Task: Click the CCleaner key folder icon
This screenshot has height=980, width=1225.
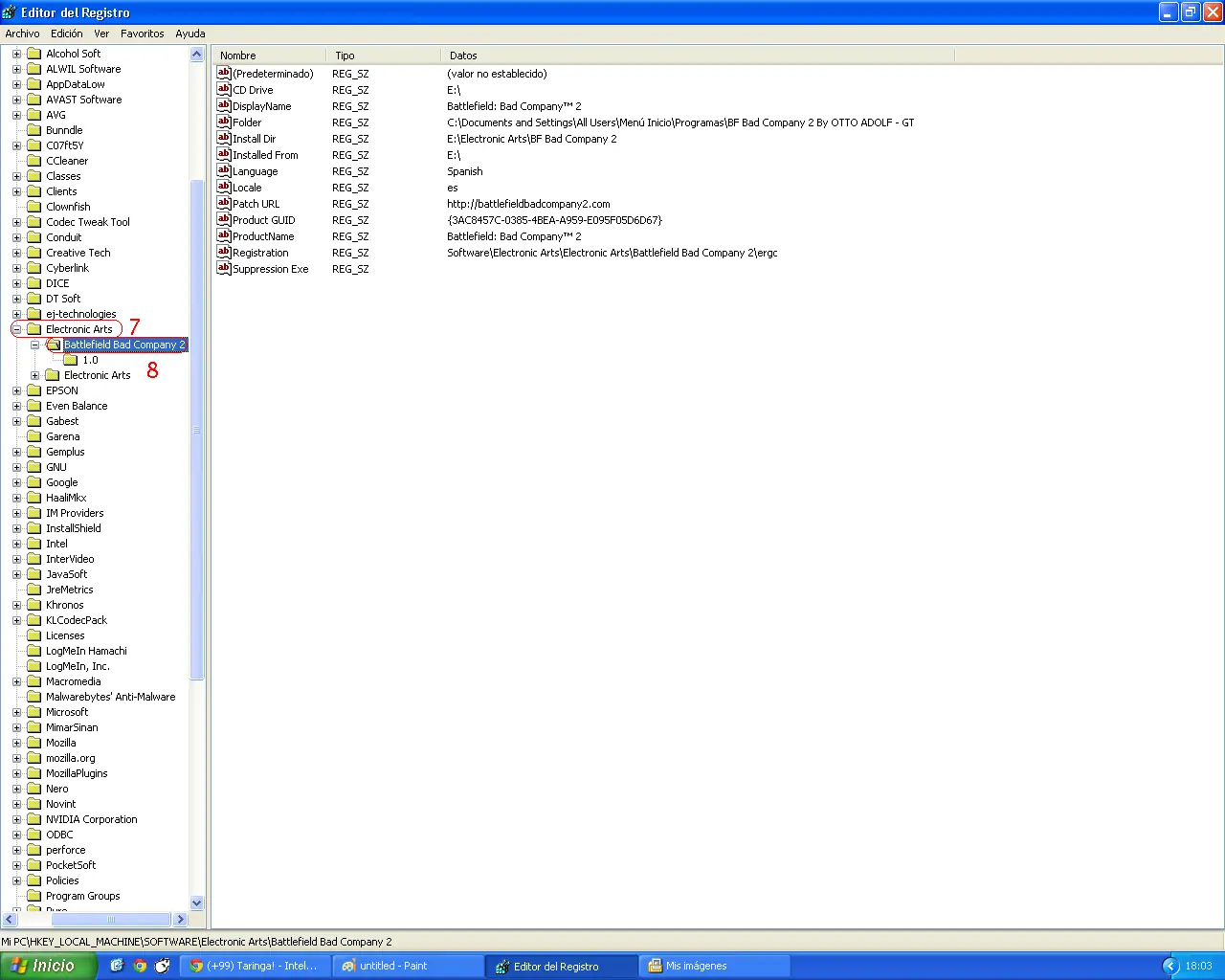Action: pyautogui.click(x=34, y=161)
